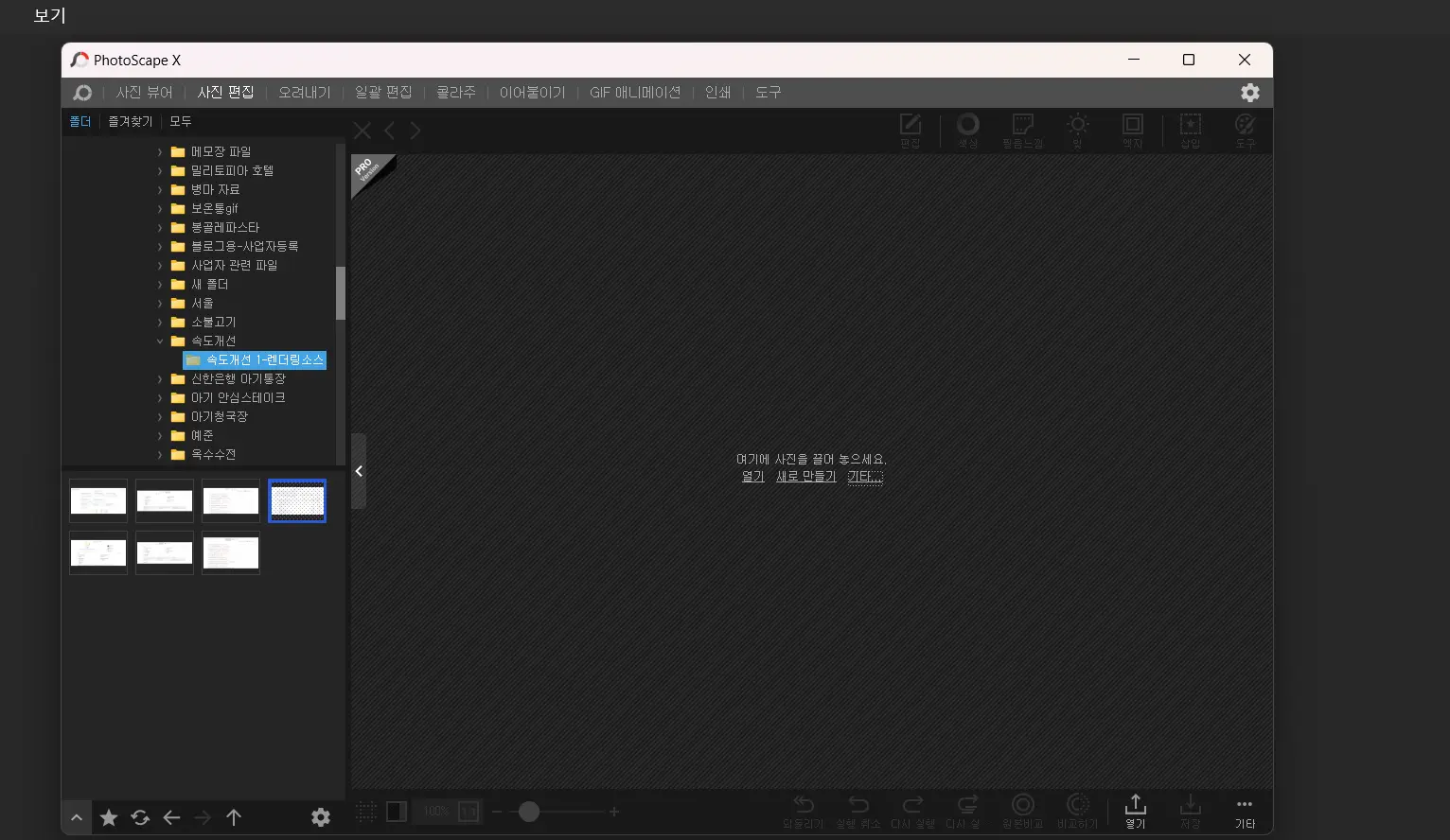Switch to the 오려내기 tab
Viewport: 1450px width, 840px height.
pyautogui.click(x=305, y=93)
